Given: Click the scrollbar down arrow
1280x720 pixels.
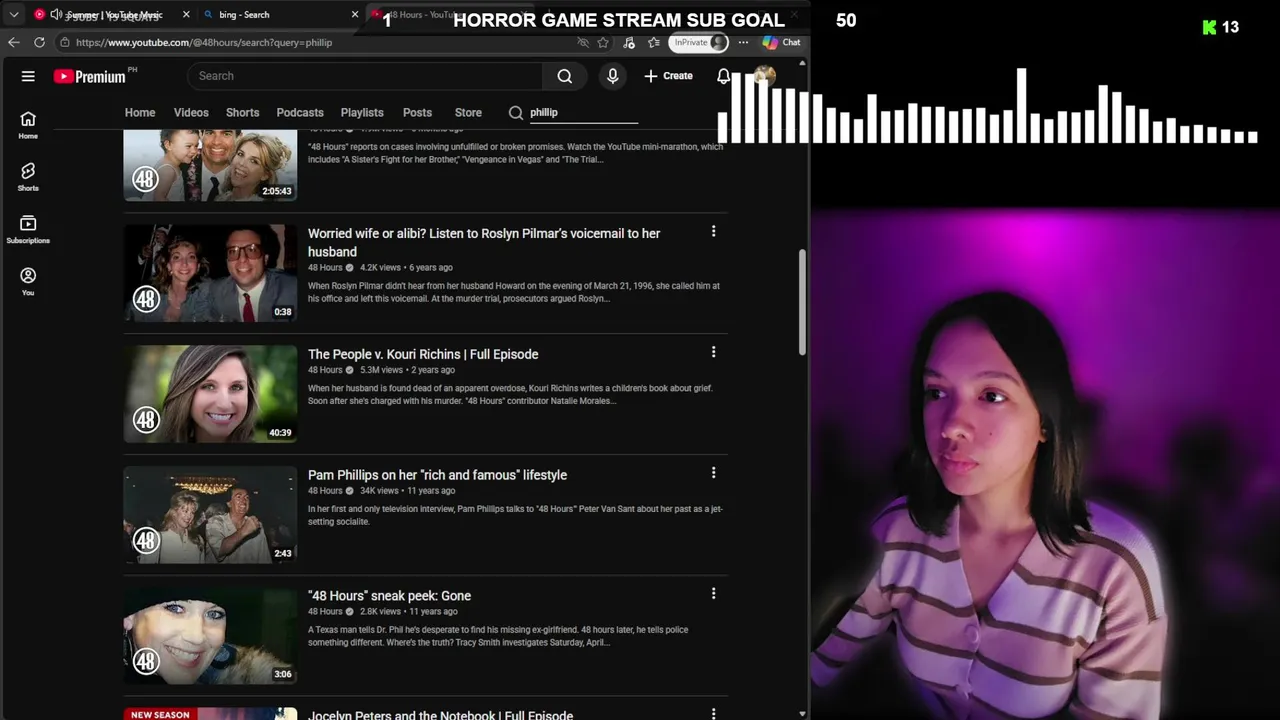Looking at the screenshot, I should click(x=801, y=713).
